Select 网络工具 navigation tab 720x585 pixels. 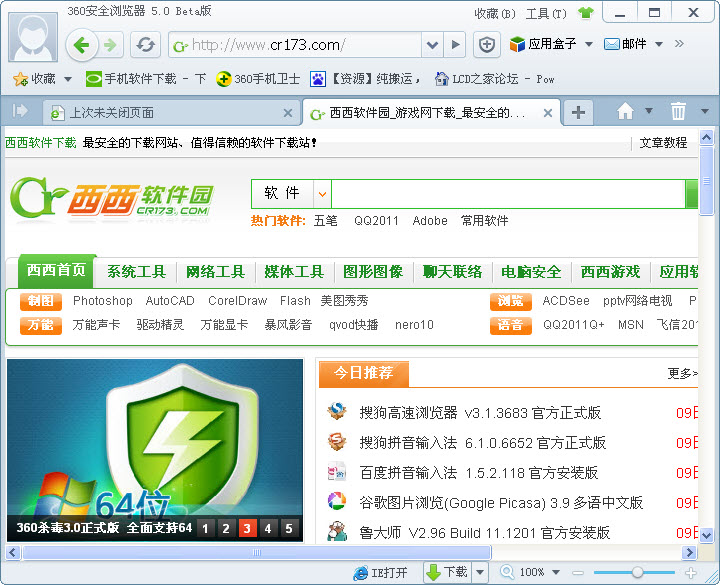click(x=215, y=272)
